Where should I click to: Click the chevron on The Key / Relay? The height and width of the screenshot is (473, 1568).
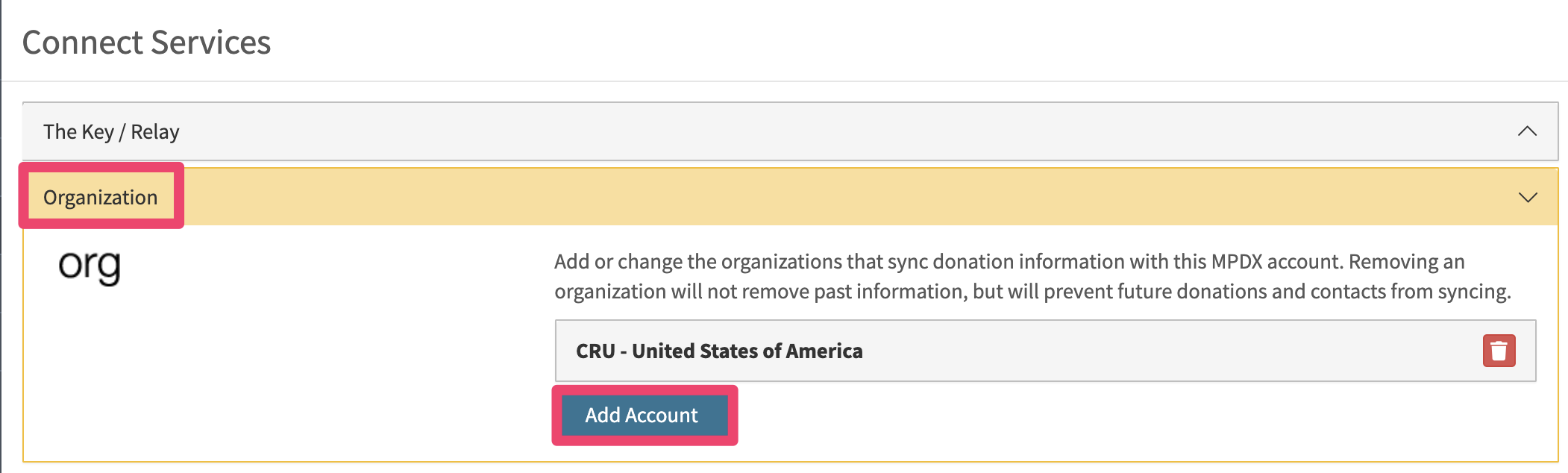1527,131
